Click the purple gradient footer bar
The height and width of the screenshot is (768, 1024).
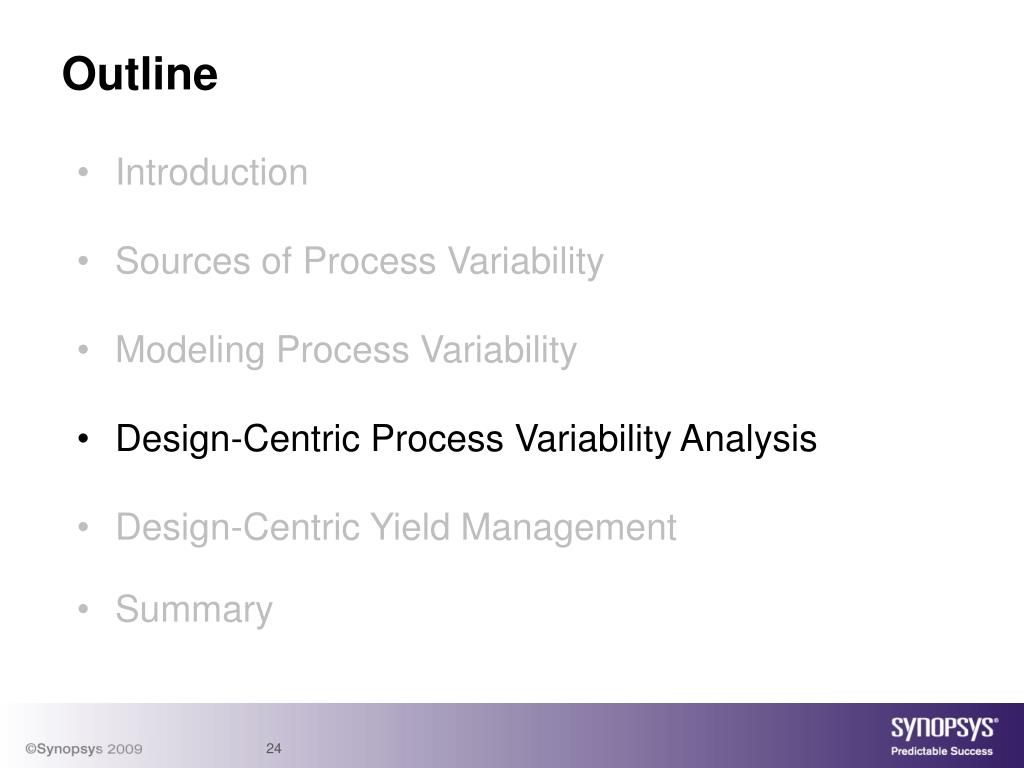(512, 735)
